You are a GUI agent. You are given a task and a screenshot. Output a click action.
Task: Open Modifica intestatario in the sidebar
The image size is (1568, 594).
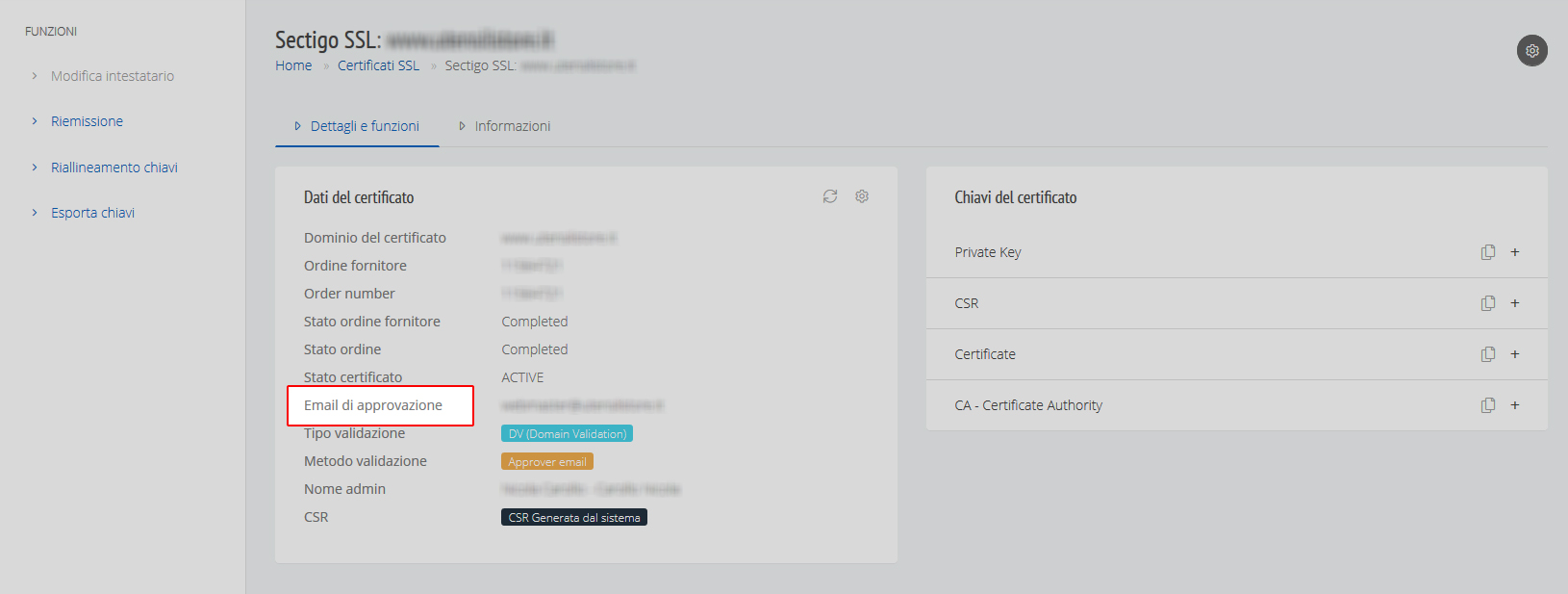(x=113, y=76)
